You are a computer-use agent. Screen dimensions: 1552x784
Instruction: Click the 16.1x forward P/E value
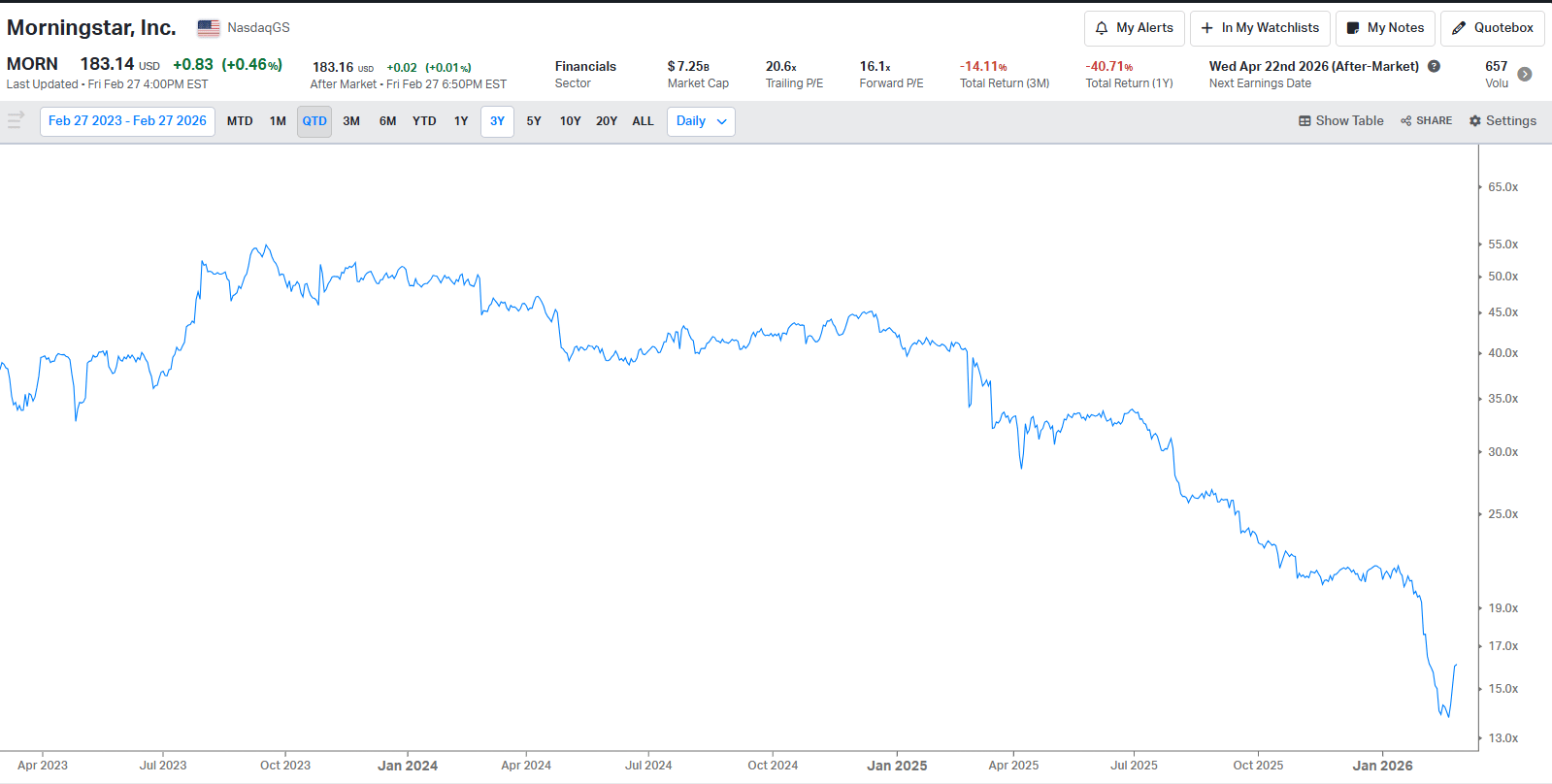pos(875,66)
